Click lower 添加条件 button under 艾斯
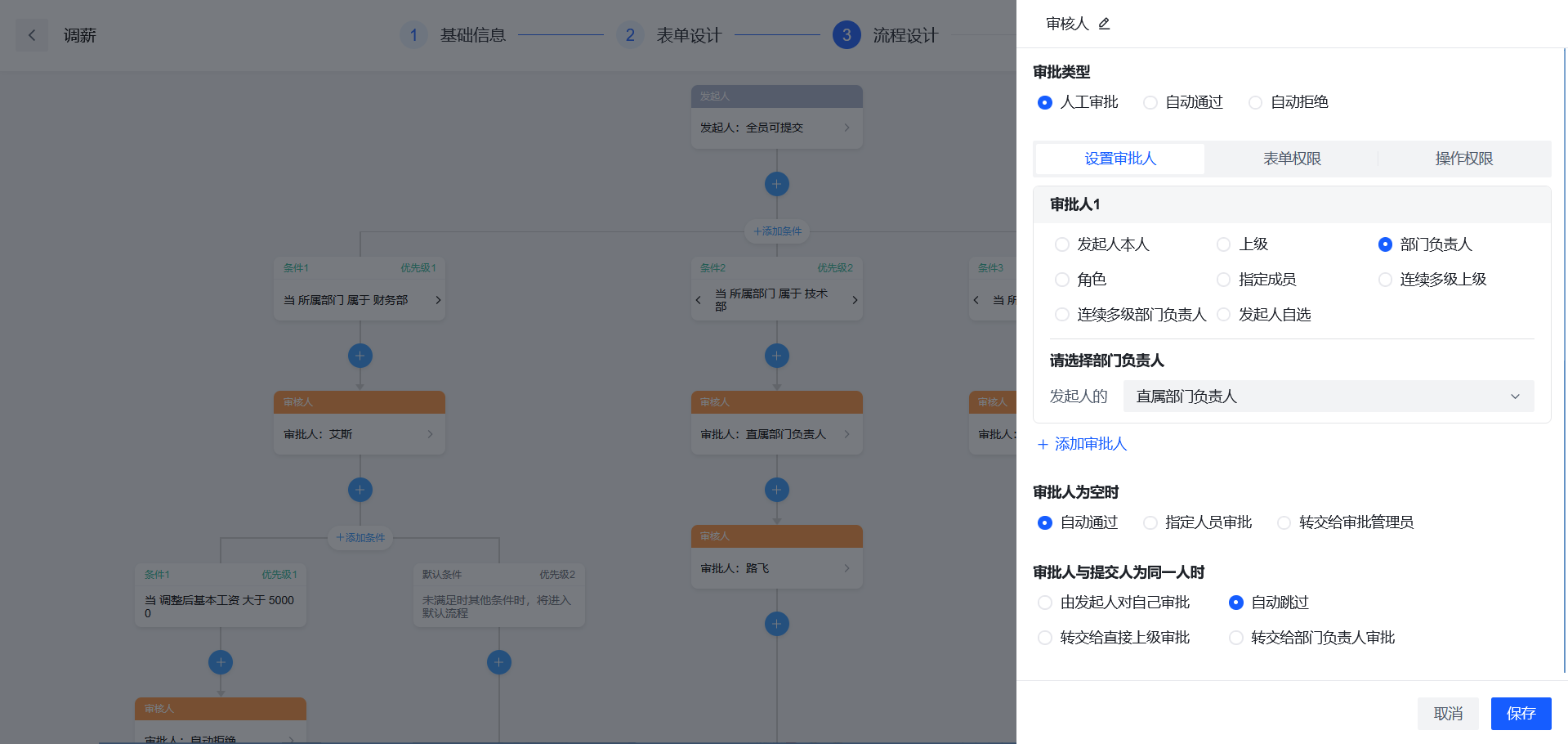This screenshot has height=744, width=1568. 360,538
